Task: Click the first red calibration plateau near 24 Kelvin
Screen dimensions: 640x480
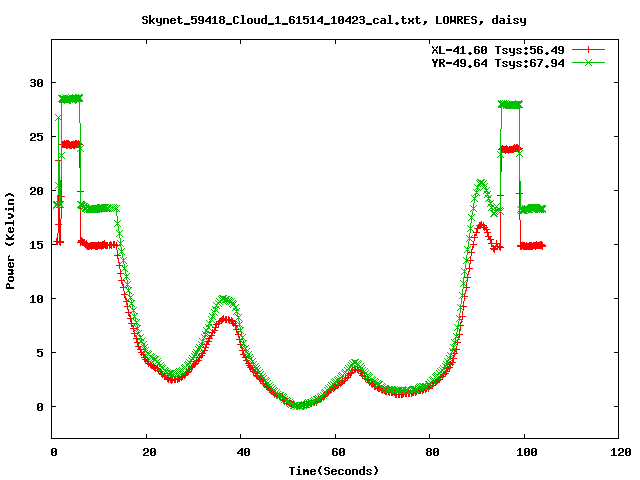Action: point(71,144)
